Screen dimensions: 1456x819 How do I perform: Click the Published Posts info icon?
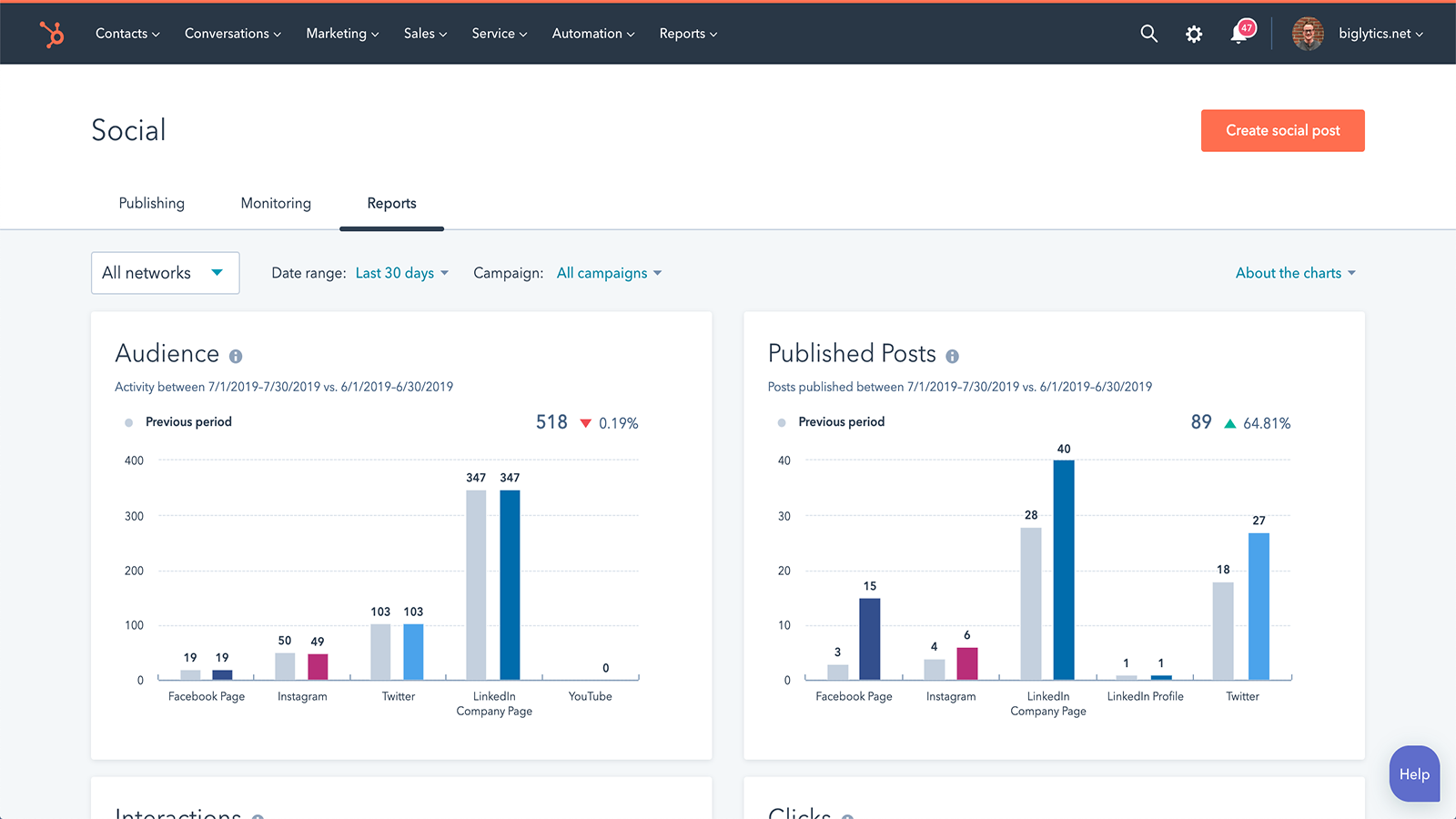coord(952,356)
